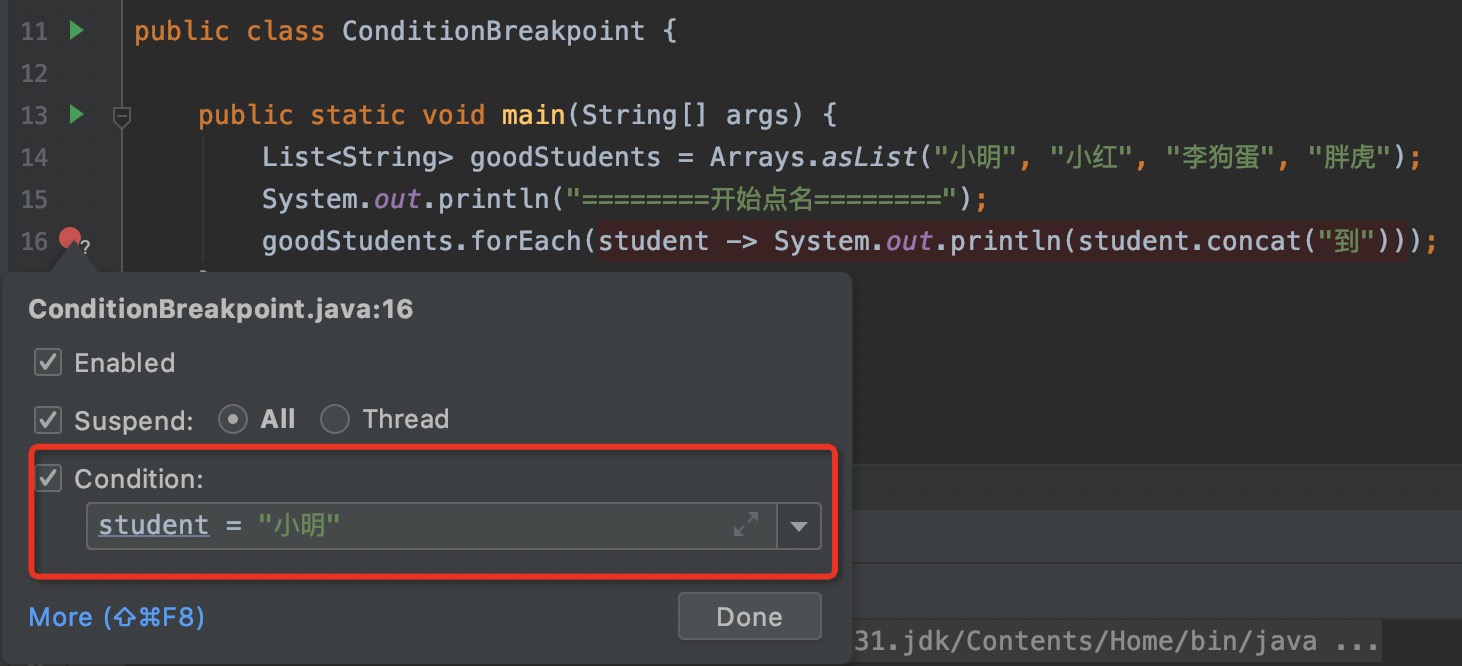Viewport: 1462px width, 666px height.
Task: Click the gutter at line number 15
Action: pos(34,199)
